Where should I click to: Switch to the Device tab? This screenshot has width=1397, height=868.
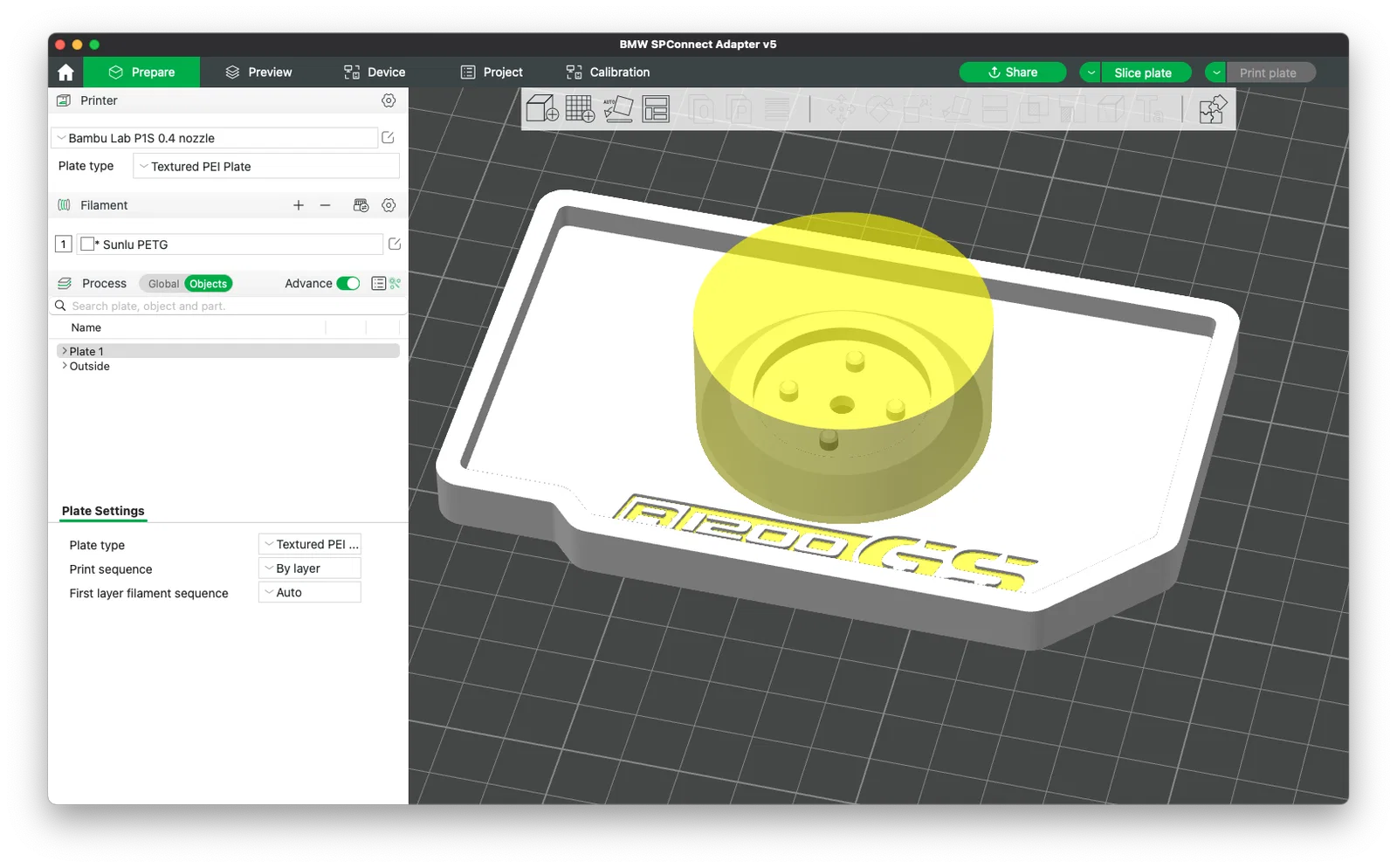click(x=375, y=72)
